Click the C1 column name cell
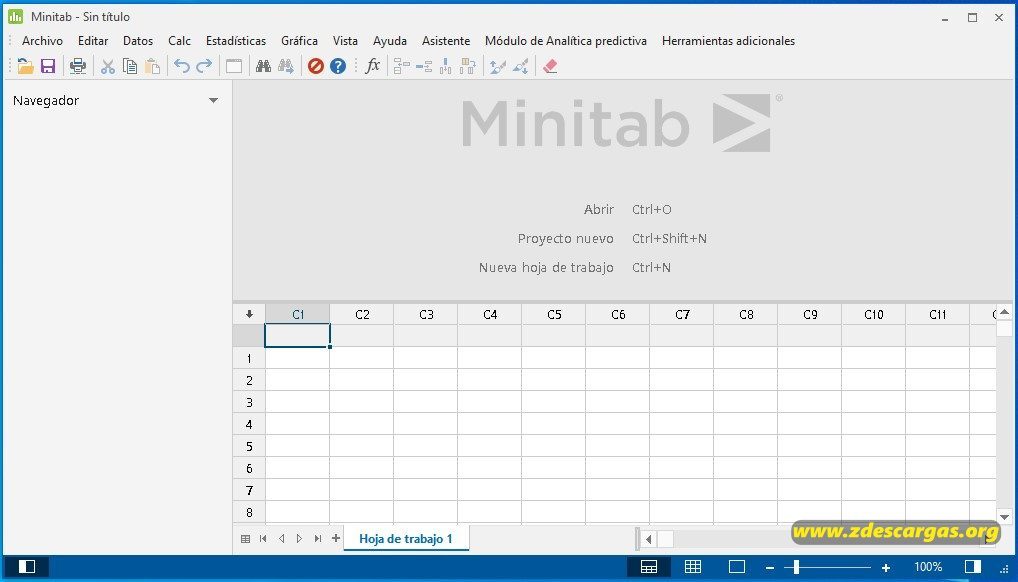 [x=297, y=336]
